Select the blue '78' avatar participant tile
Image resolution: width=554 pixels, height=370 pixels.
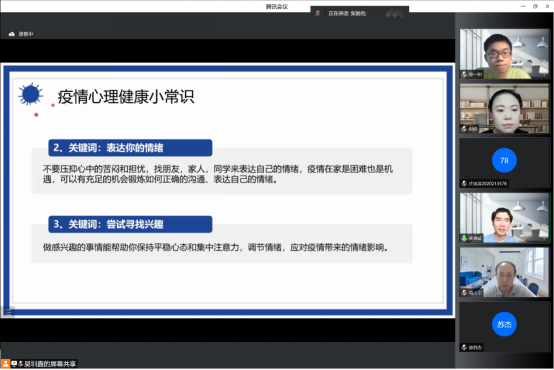[x=504, y=163]
